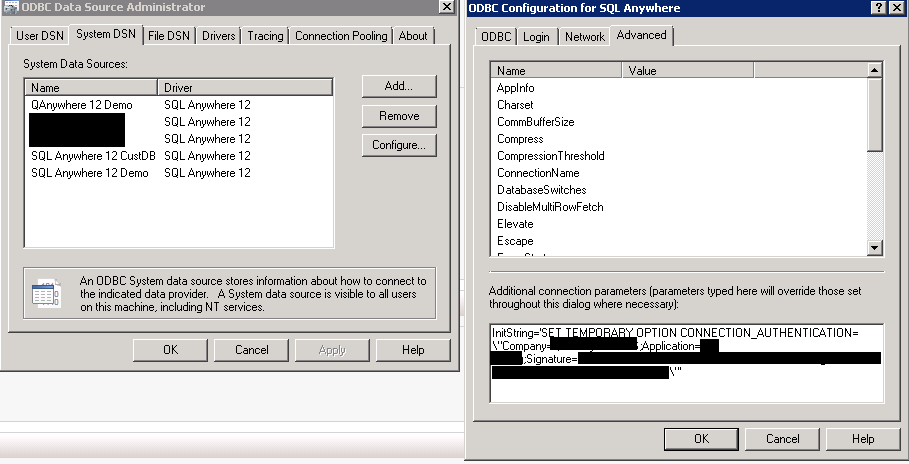
Task: Switch to the Tracing tab
Action: (266, 35)
